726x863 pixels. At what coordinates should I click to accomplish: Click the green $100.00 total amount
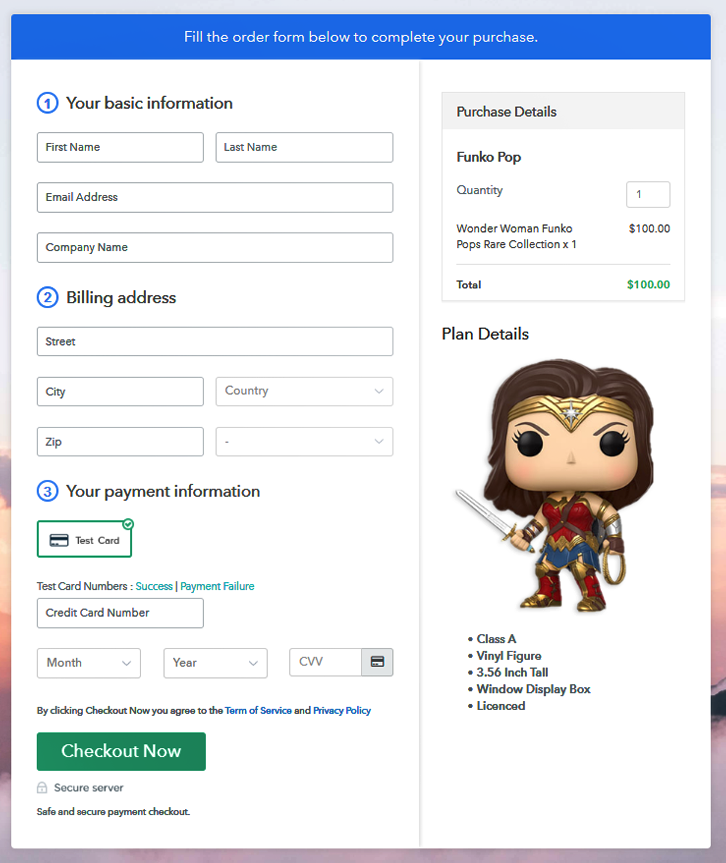[648, 285]
